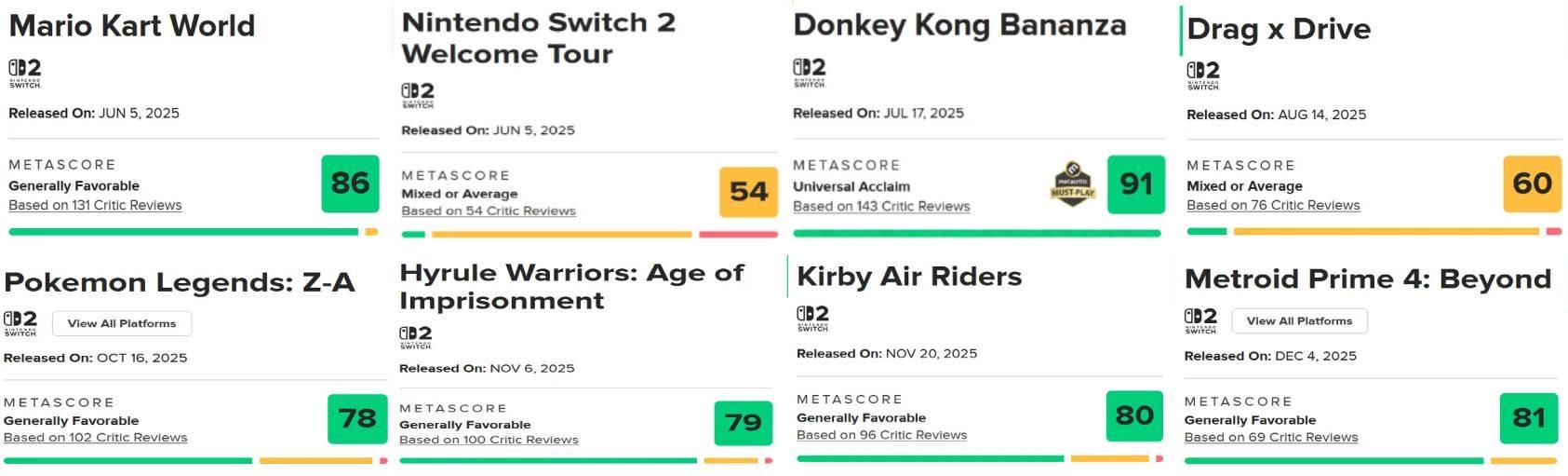Viewport: 1568px width, 476px height.
Task: Click Donkey Kong Bananza's 91 Metascore box
Action: [1135, 184]
